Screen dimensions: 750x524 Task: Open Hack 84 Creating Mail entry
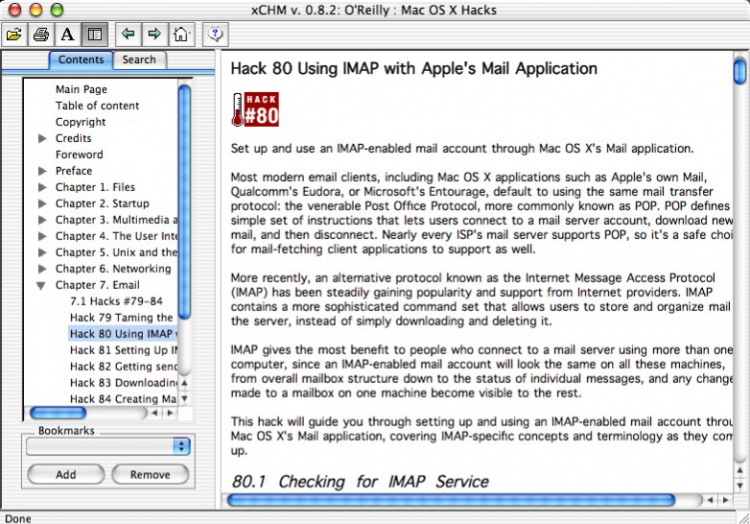point(123,399)
